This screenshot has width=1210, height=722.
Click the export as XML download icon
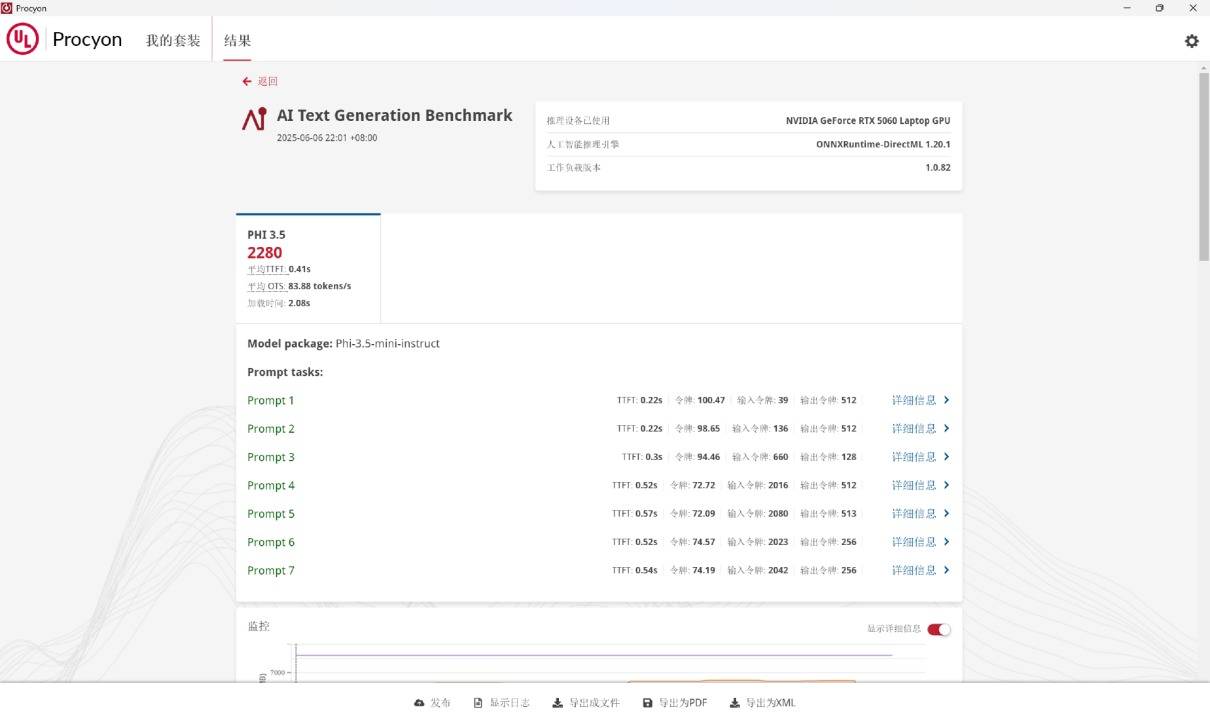click(x=735, y=703)
